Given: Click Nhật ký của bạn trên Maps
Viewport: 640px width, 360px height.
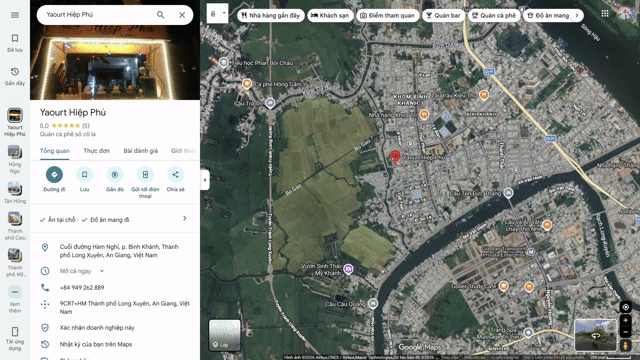Looking at the screenshot, I should pyautogui.click(x=96, y=344).
